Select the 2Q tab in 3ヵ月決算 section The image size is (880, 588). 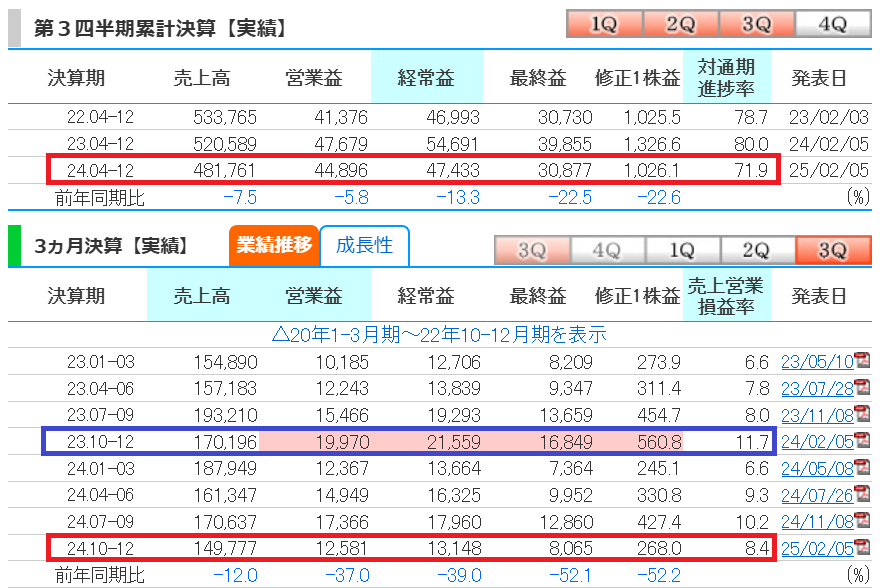tap(757, 250)
